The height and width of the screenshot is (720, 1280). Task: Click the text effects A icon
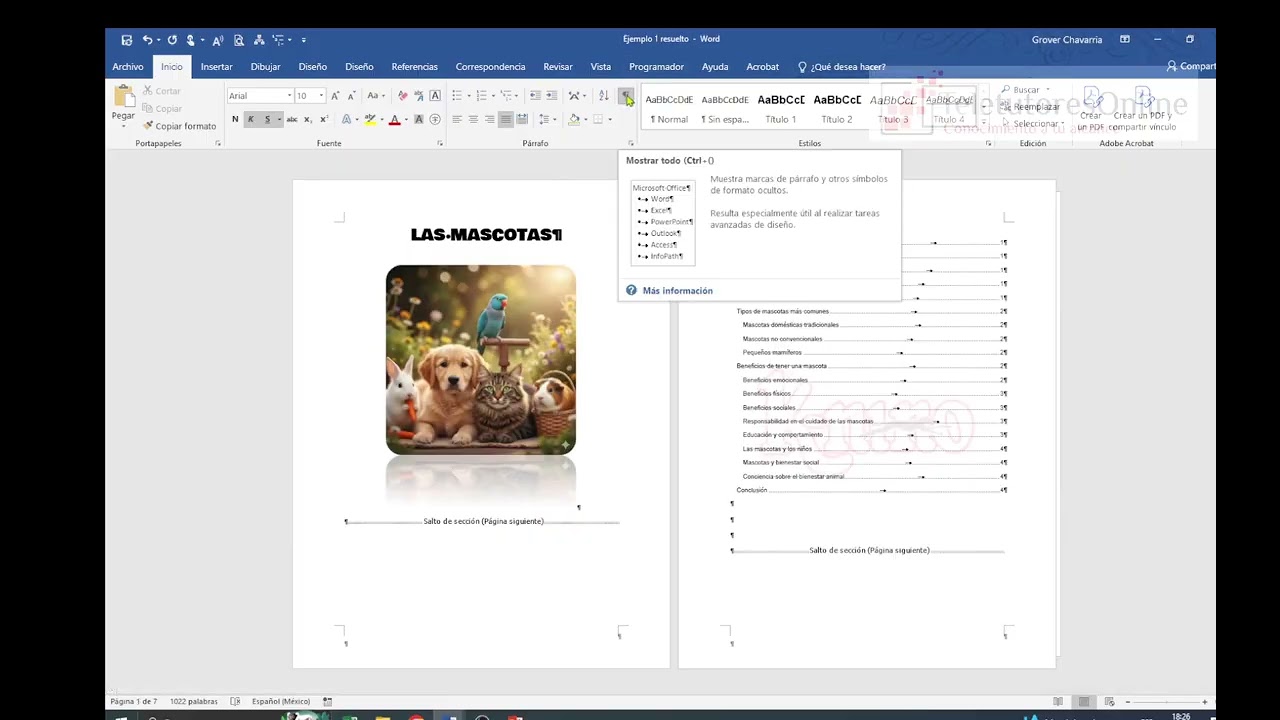tap(347, 119)
